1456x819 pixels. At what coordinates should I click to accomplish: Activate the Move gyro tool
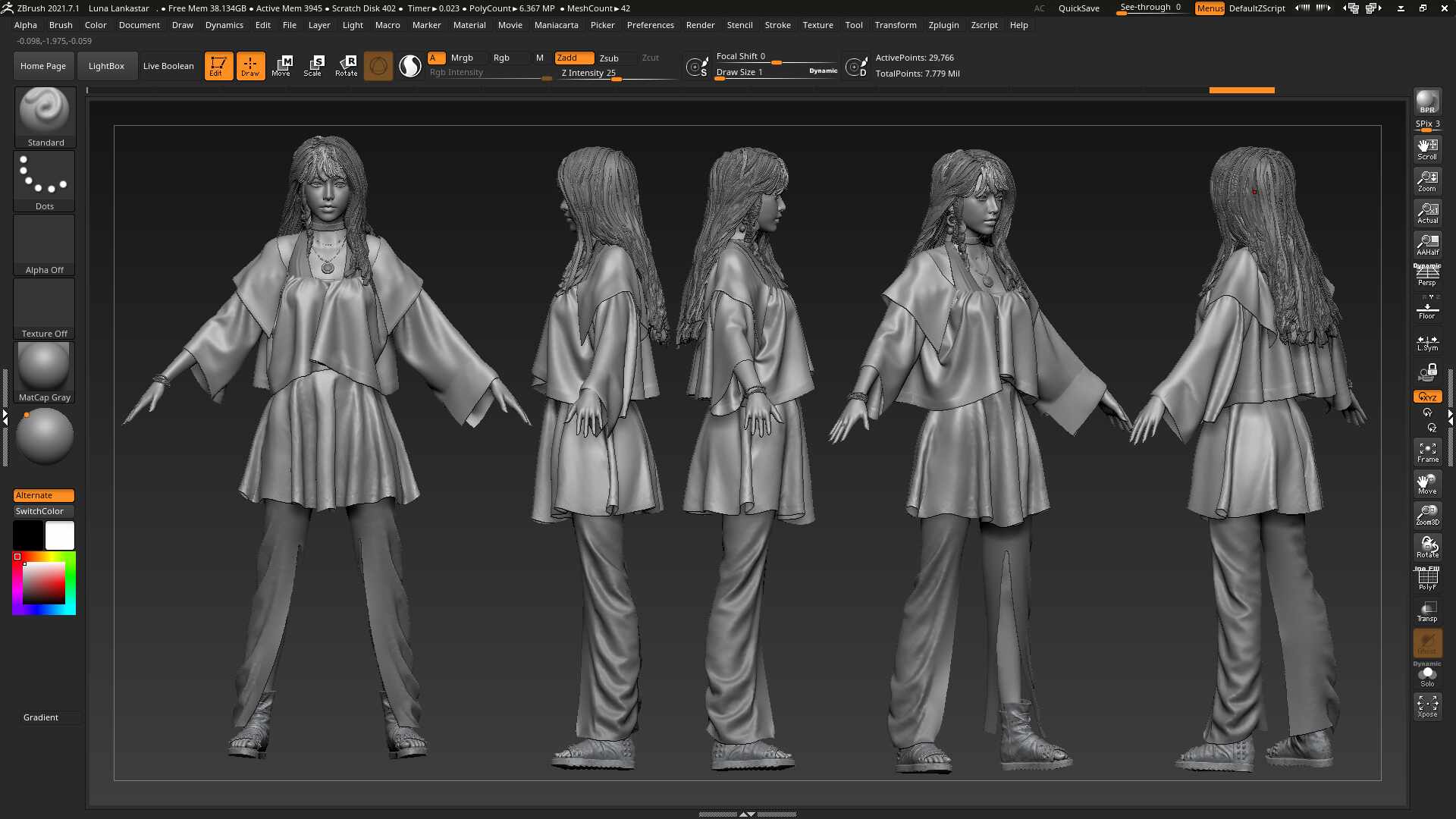coord(281,65)
